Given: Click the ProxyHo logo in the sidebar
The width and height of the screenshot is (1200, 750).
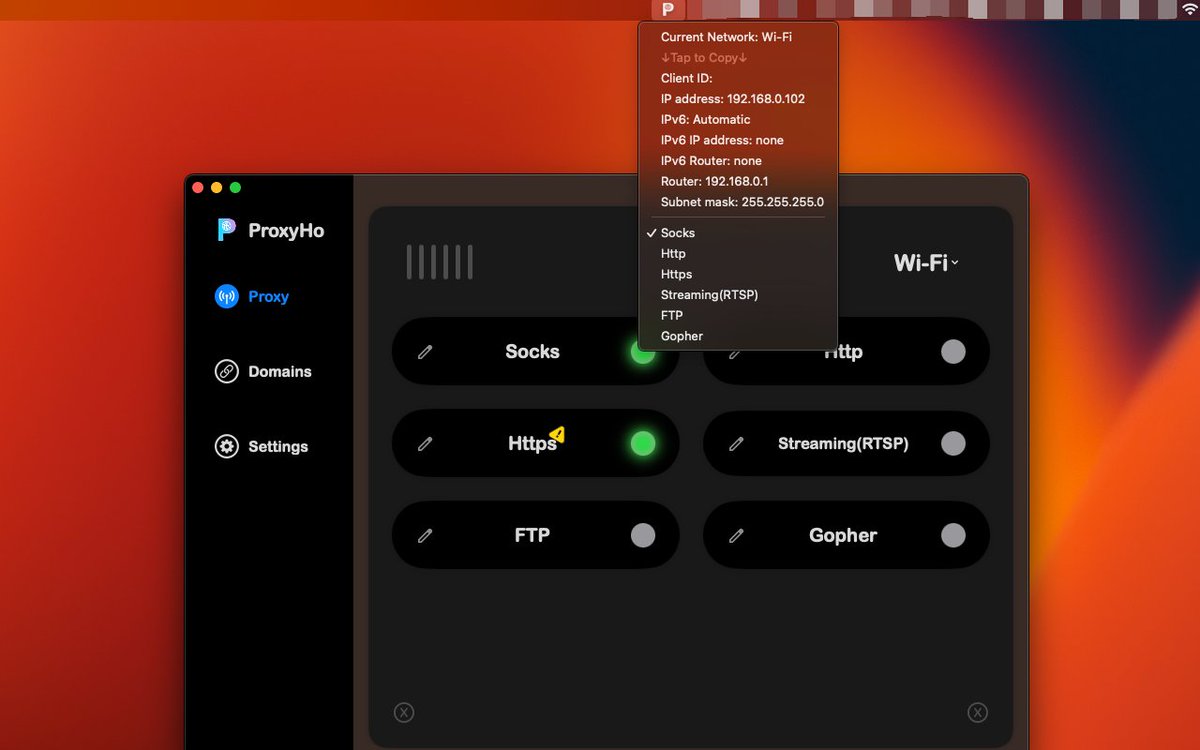Looking at the screenshot, I should coord(227,230).
